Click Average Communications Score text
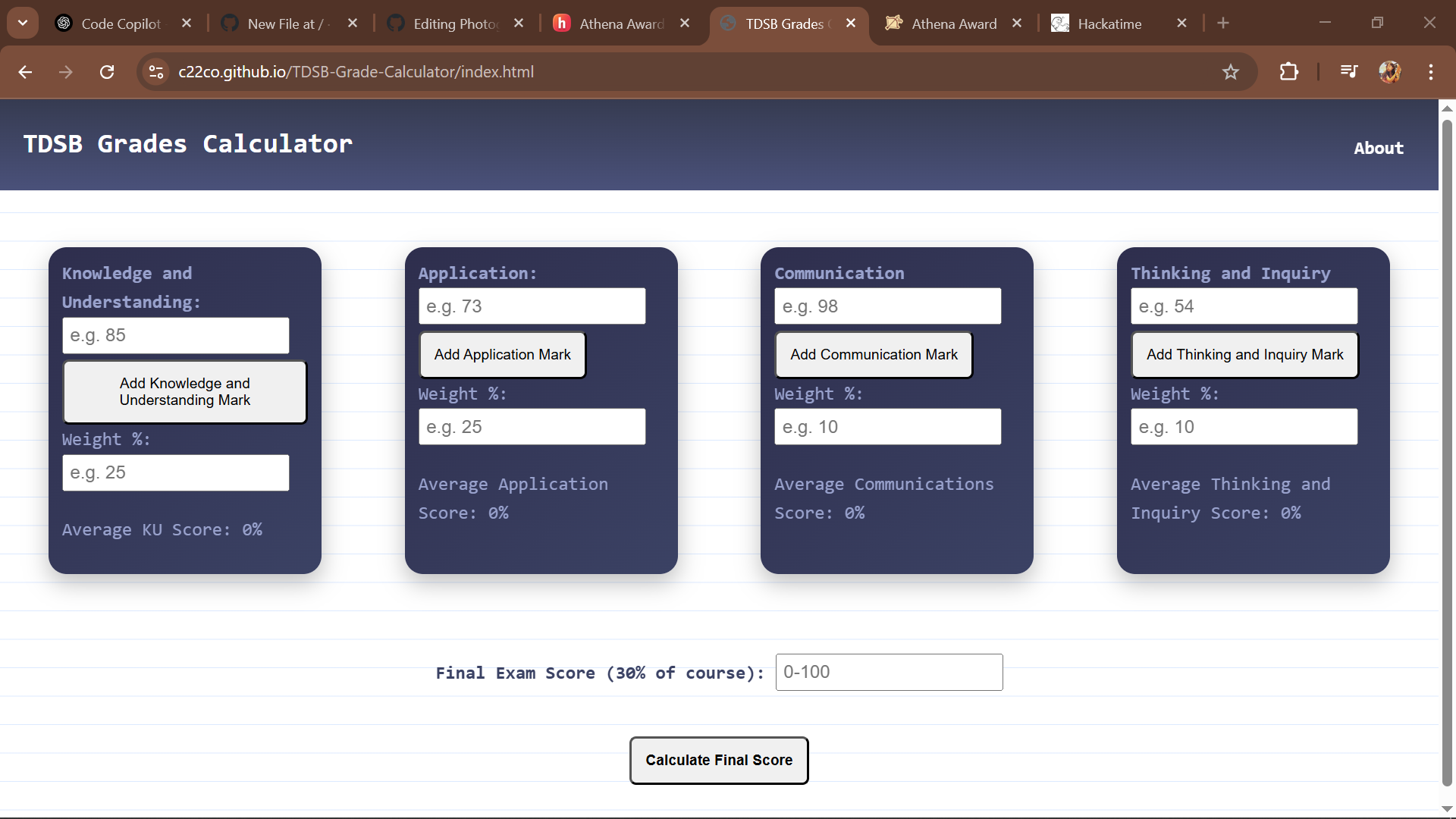This screenshot has width=1456, height=819. pyautogui.click(x=883, y=499)
